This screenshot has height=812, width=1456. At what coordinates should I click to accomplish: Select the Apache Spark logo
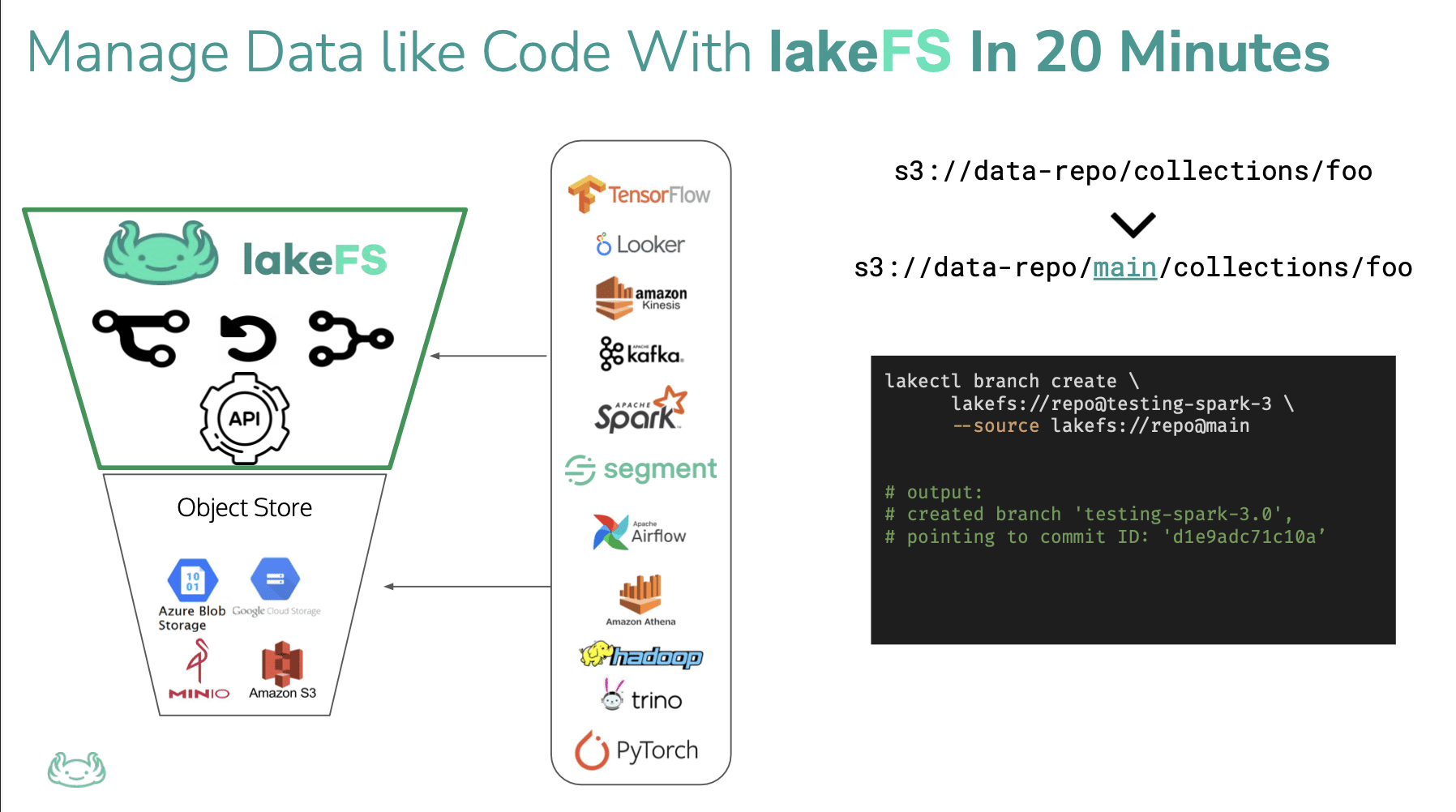tap(640, 410)
